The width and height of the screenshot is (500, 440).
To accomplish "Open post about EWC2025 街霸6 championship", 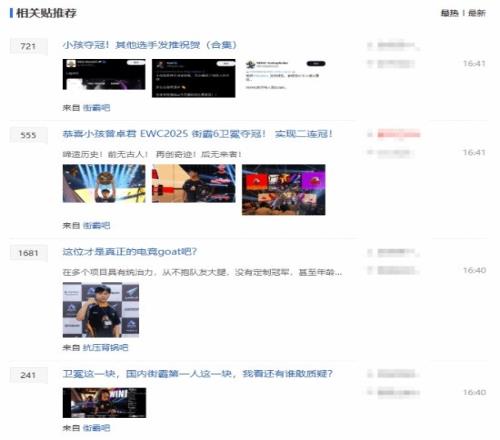I will [x=197, y=134].
